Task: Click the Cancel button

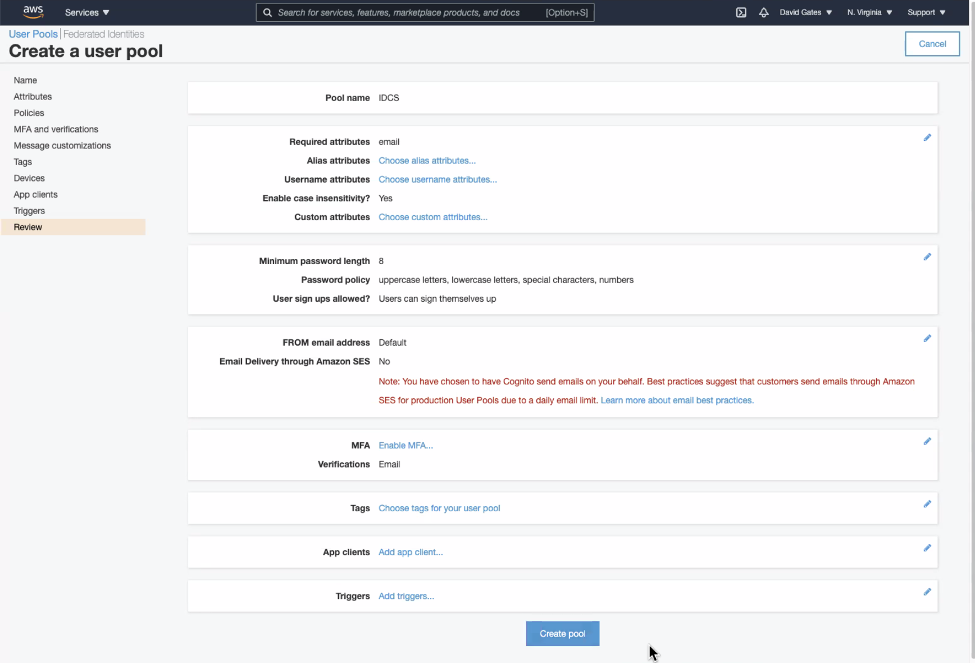Action: (932, 44)
